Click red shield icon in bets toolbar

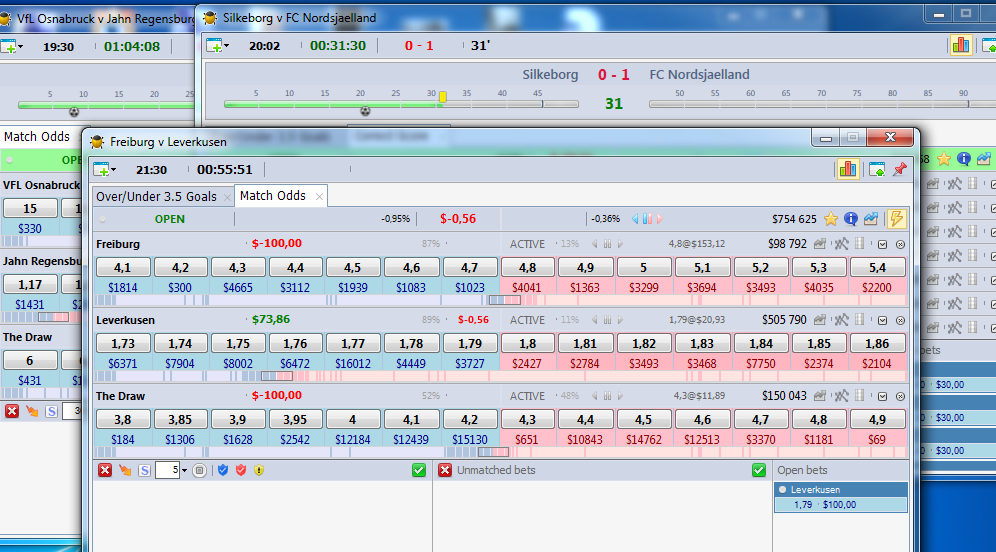coord(241,470)
